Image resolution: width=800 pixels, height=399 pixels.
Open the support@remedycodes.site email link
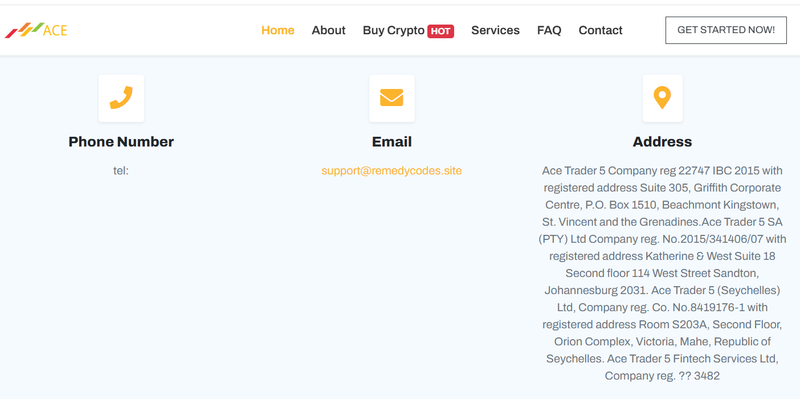391,170
